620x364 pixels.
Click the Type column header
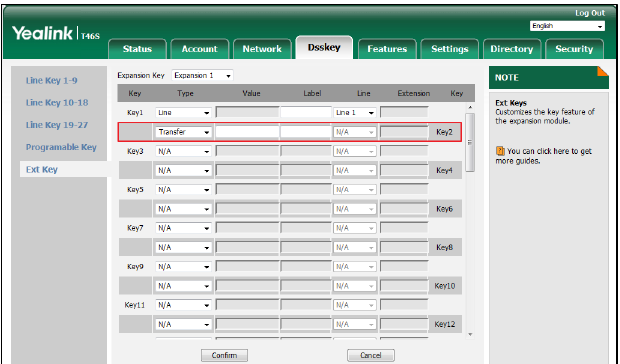pyautogui.click(x=185, y=94)
